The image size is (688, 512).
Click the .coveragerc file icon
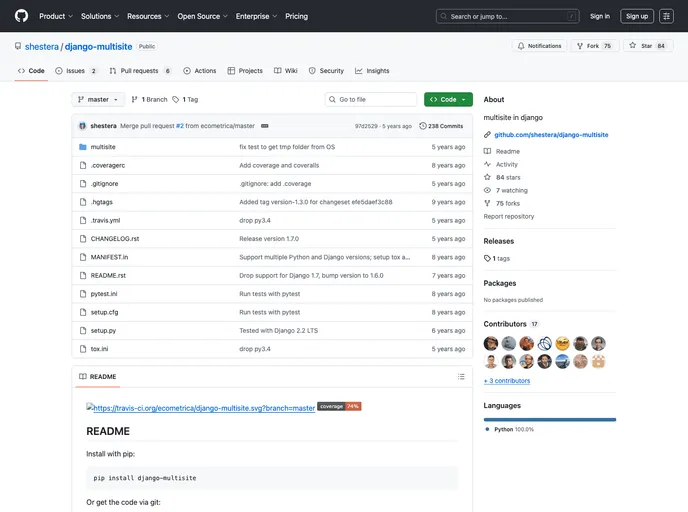point(83,165)
